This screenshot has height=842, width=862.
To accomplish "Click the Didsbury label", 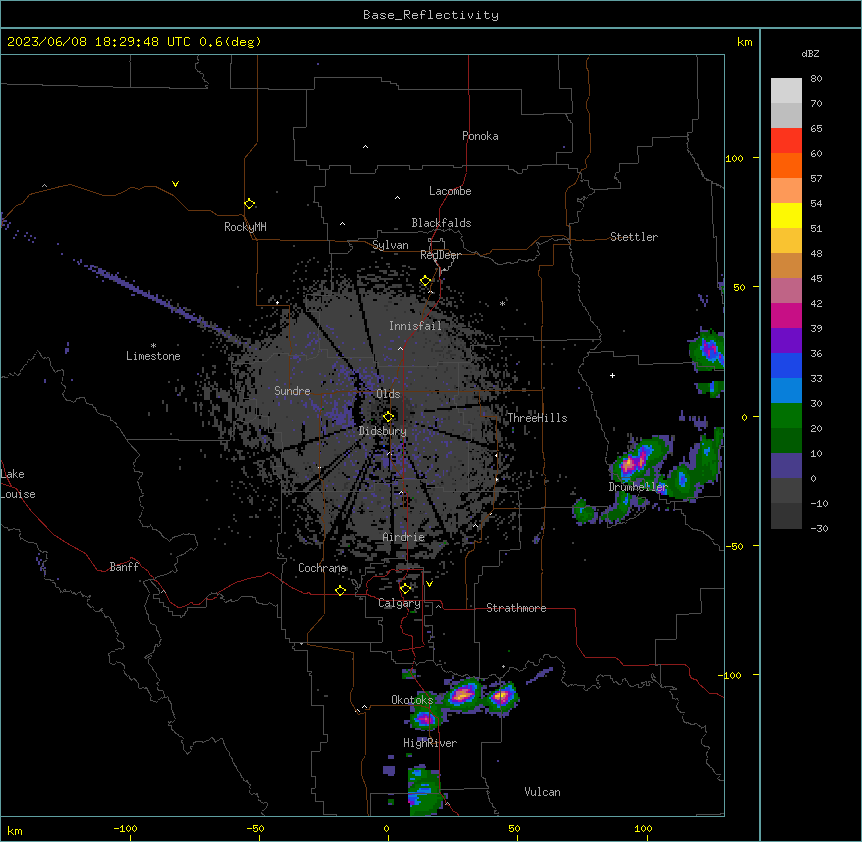I will point(383,431).
